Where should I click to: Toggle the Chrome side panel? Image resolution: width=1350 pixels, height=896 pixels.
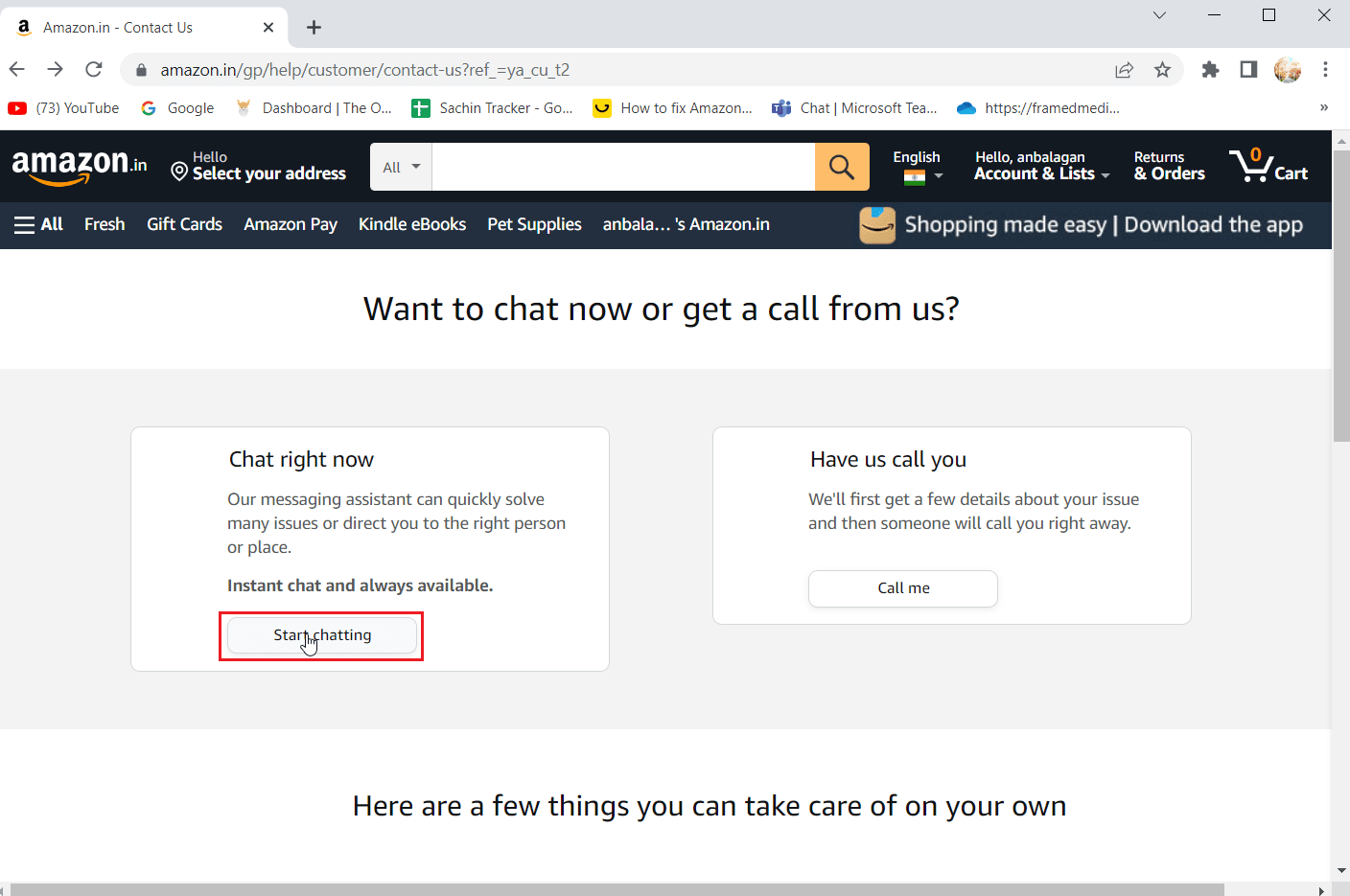click(1248, 69)
